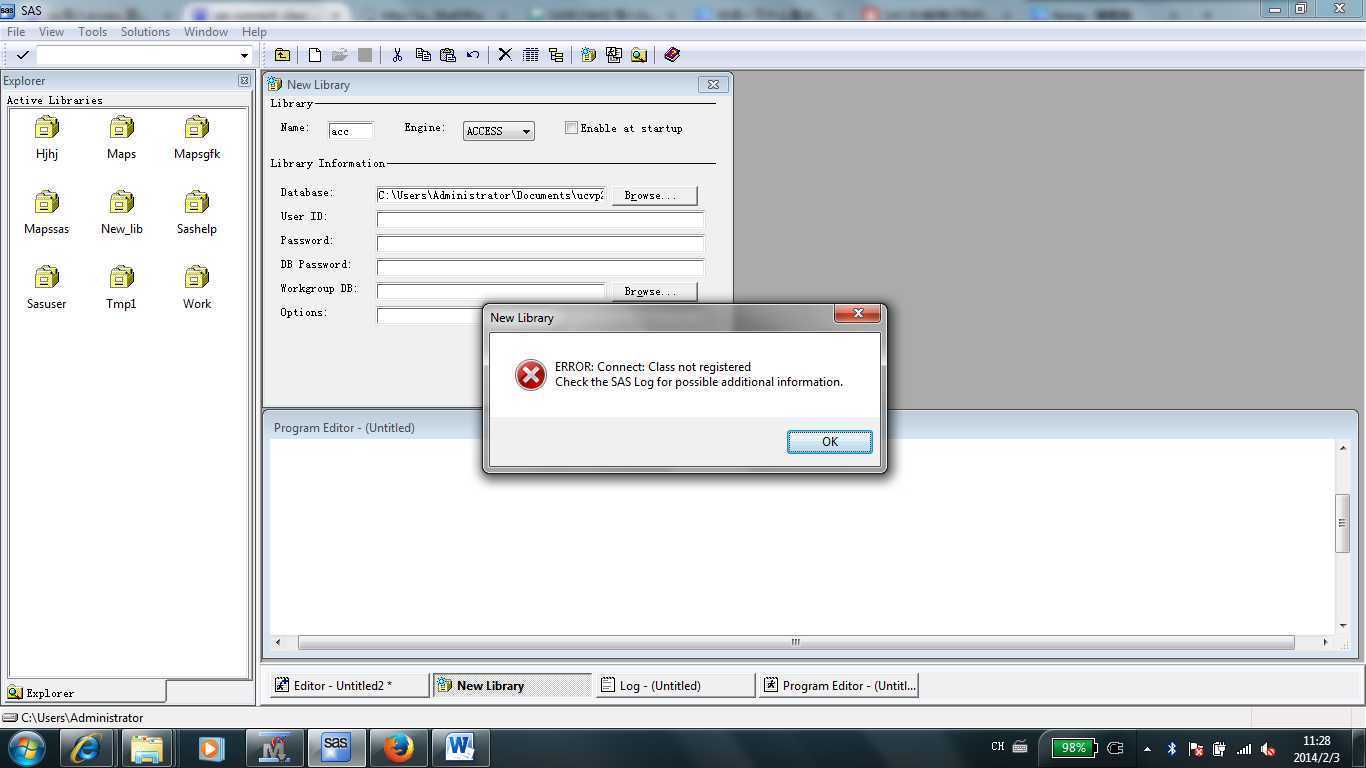The height and width of the screenshot is (768, 1366).
Task: Click the Workgroup DB input field
Action: [491, 291]
